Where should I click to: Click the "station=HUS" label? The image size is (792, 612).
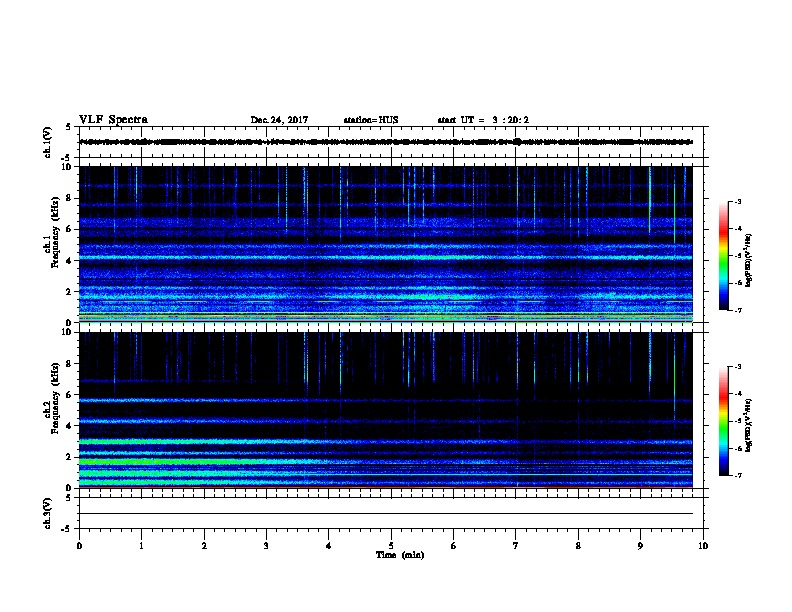[x=371, y=120]
